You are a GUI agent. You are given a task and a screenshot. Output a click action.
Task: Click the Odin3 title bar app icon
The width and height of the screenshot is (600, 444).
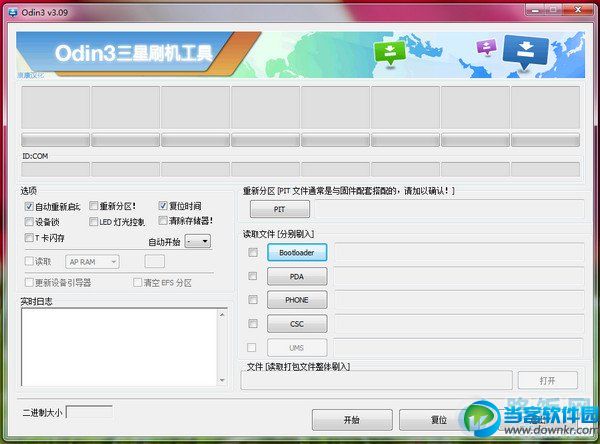(13, 12)
